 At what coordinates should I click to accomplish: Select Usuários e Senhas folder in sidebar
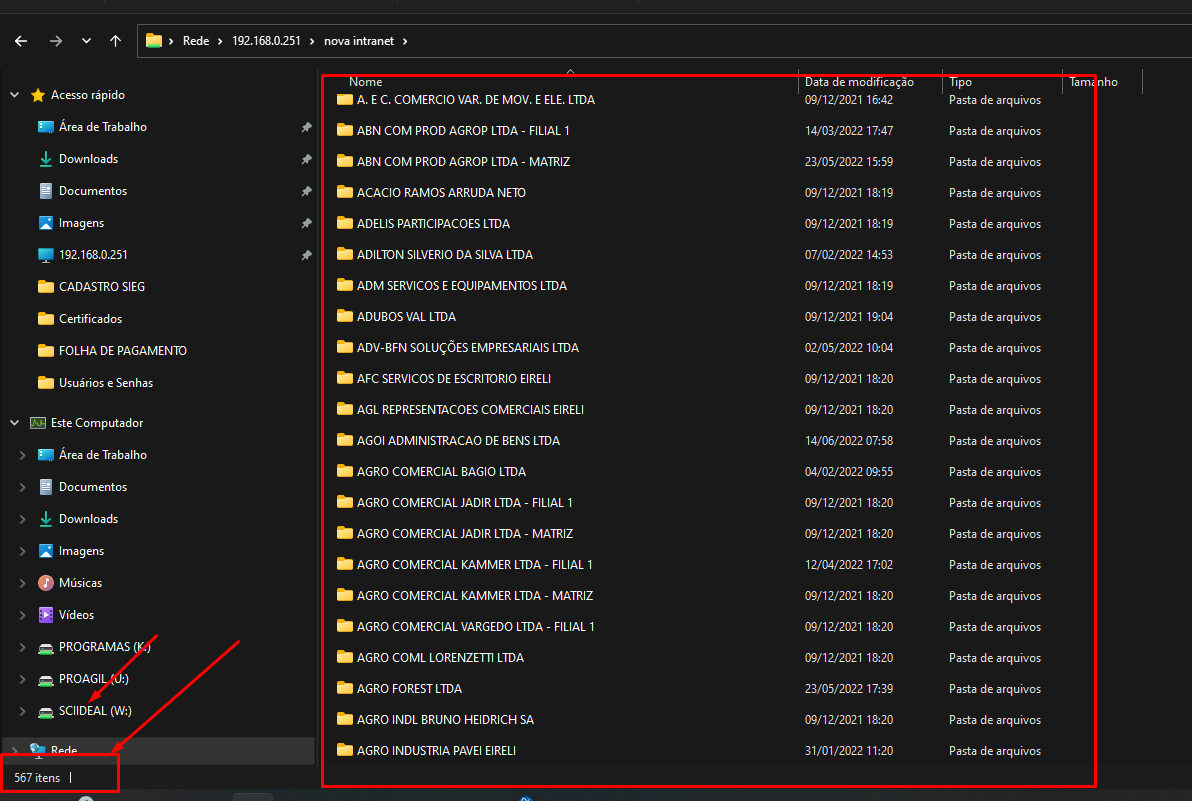pos(105,383)
